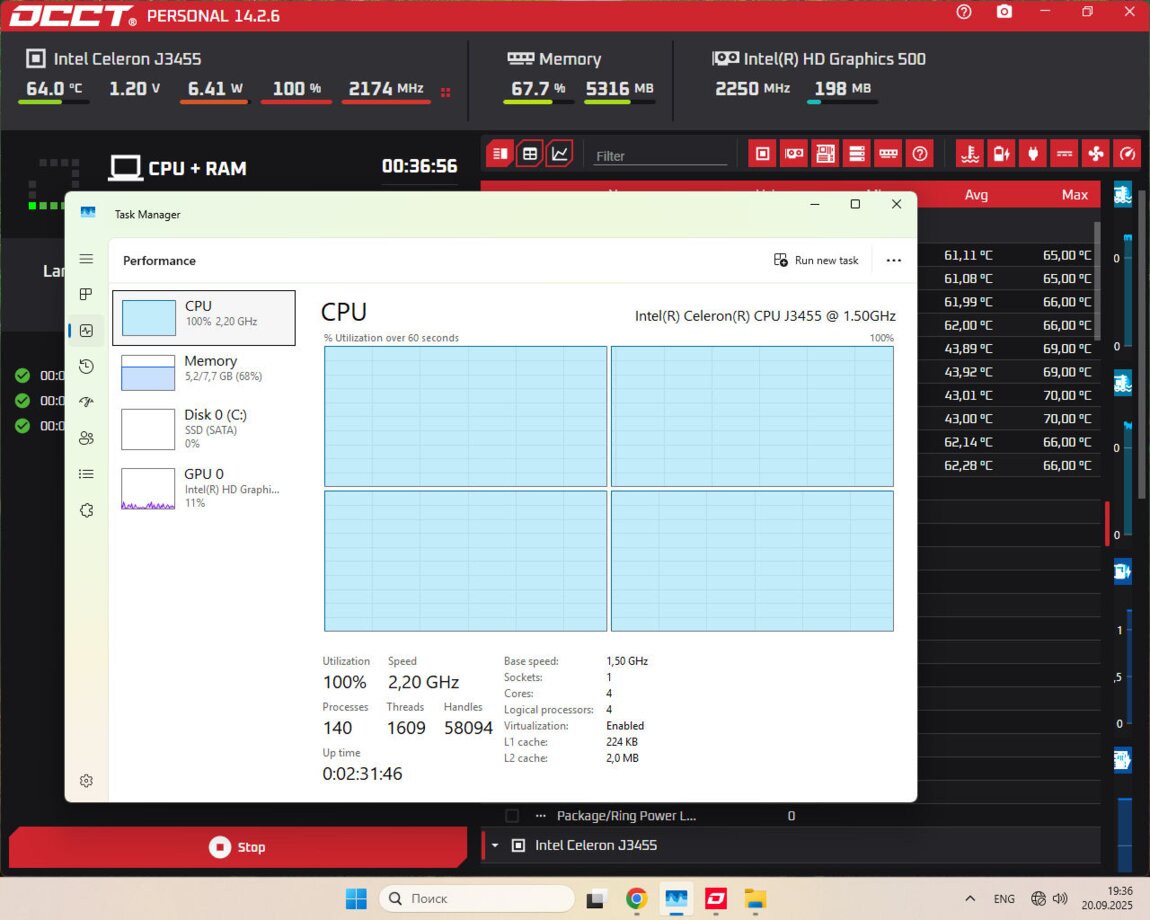
Task: Stop the running OCCT test
Action: [x=238, y=847]
